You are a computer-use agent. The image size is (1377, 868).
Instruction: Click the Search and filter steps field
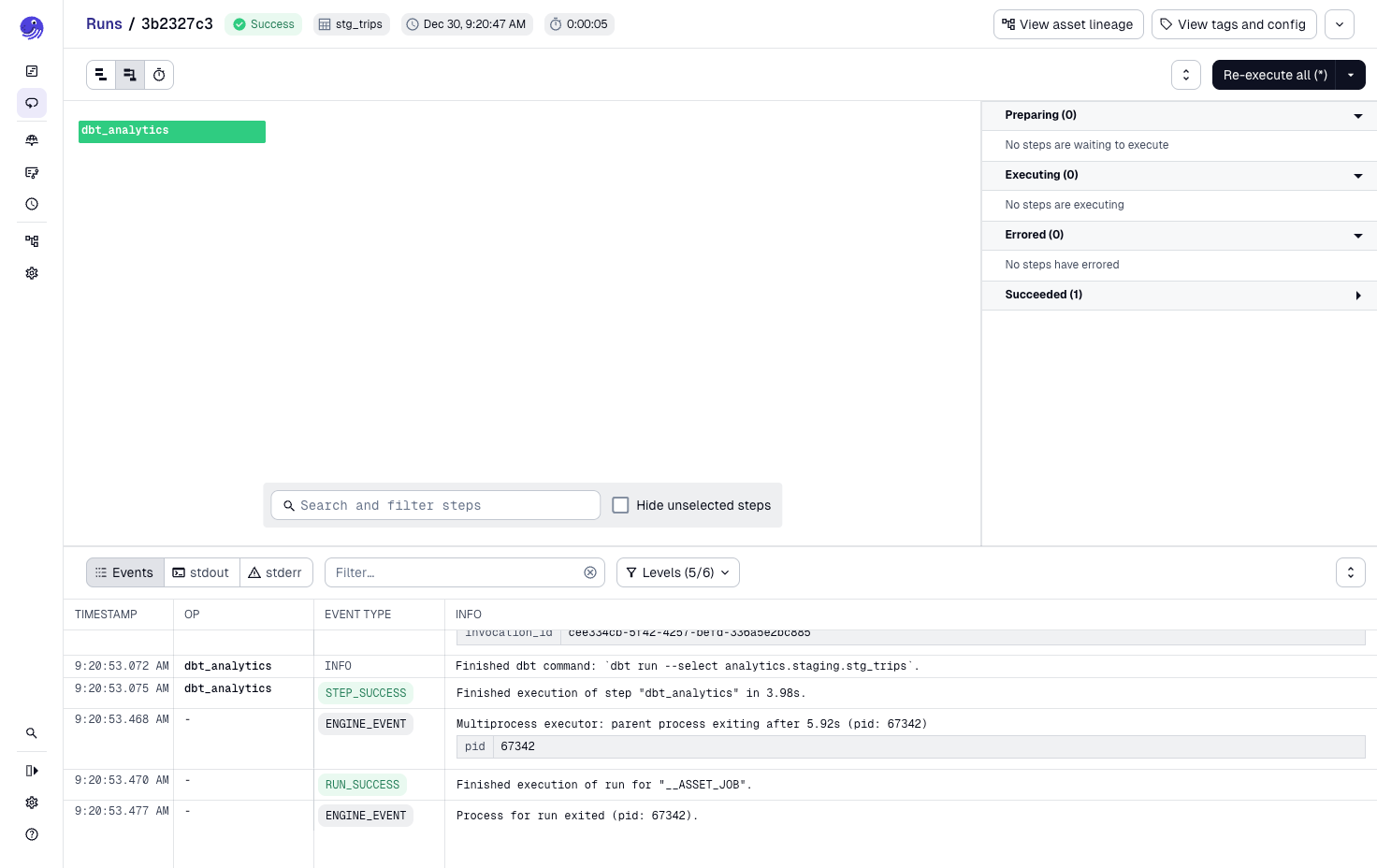click(435, 505)
